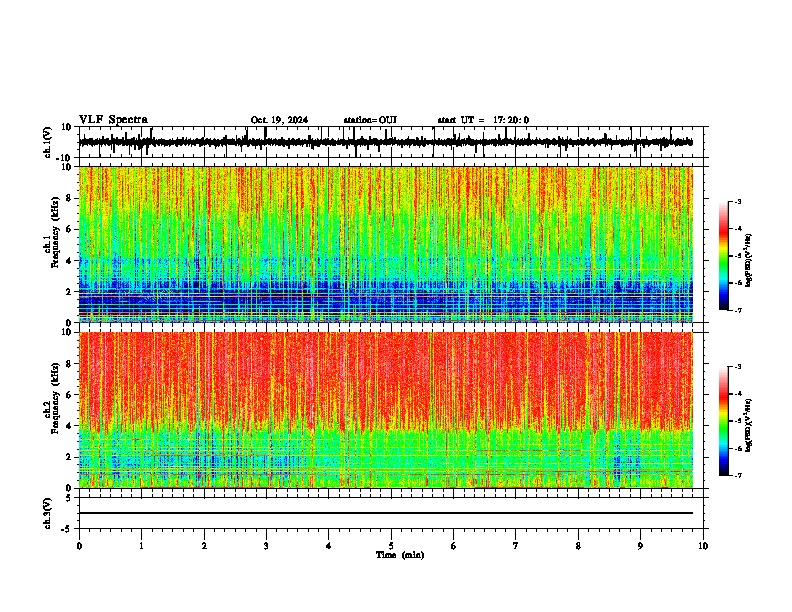Screen dimensions: 792x612
Task: Click the ch.1 spectrogram color scale bar
Action: pyautogui.click(x=724, y=256)
